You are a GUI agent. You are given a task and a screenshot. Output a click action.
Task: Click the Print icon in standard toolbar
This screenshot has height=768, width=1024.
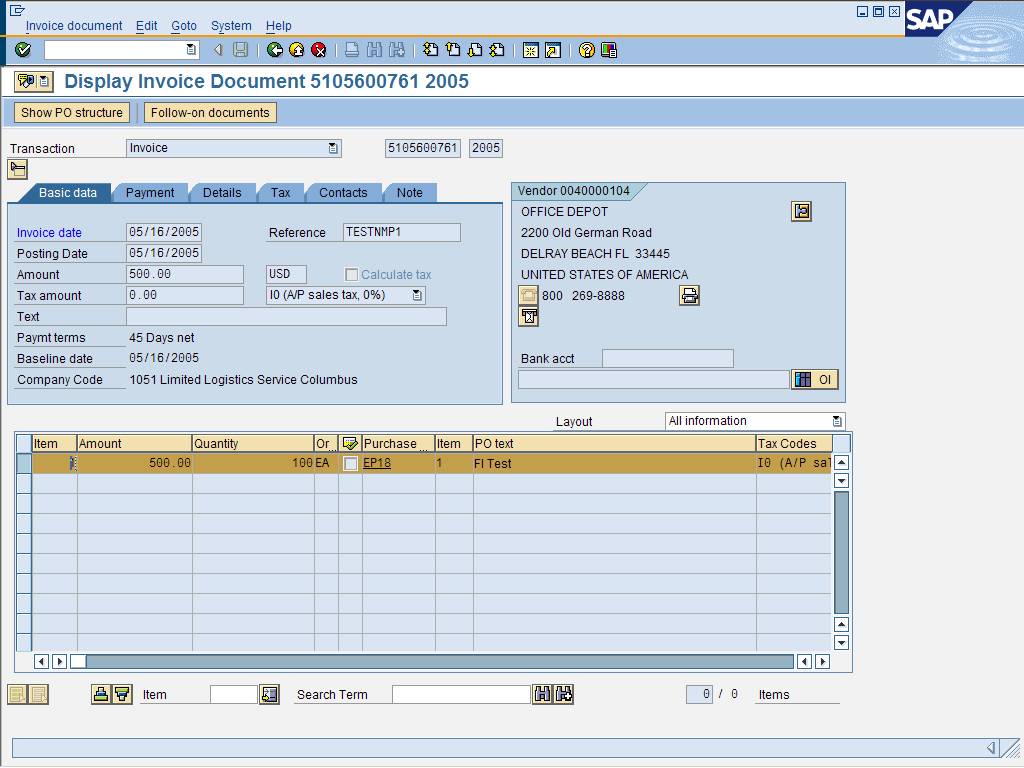point(352,50)
